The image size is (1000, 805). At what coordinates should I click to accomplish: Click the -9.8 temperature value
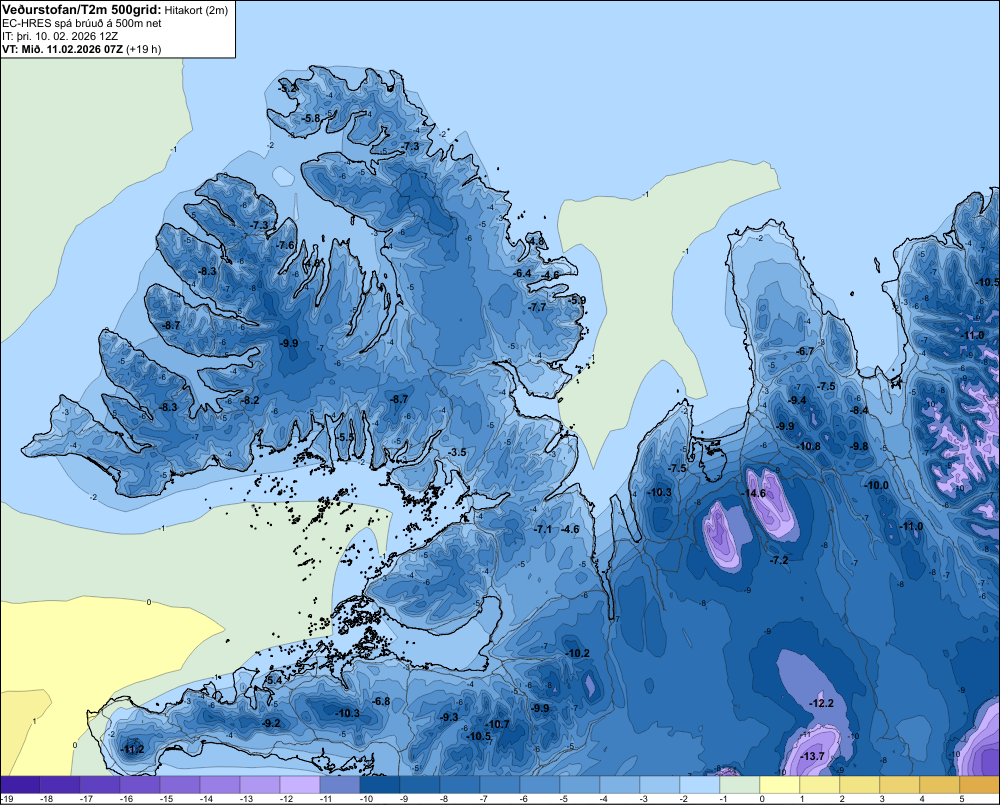(859, 446)
